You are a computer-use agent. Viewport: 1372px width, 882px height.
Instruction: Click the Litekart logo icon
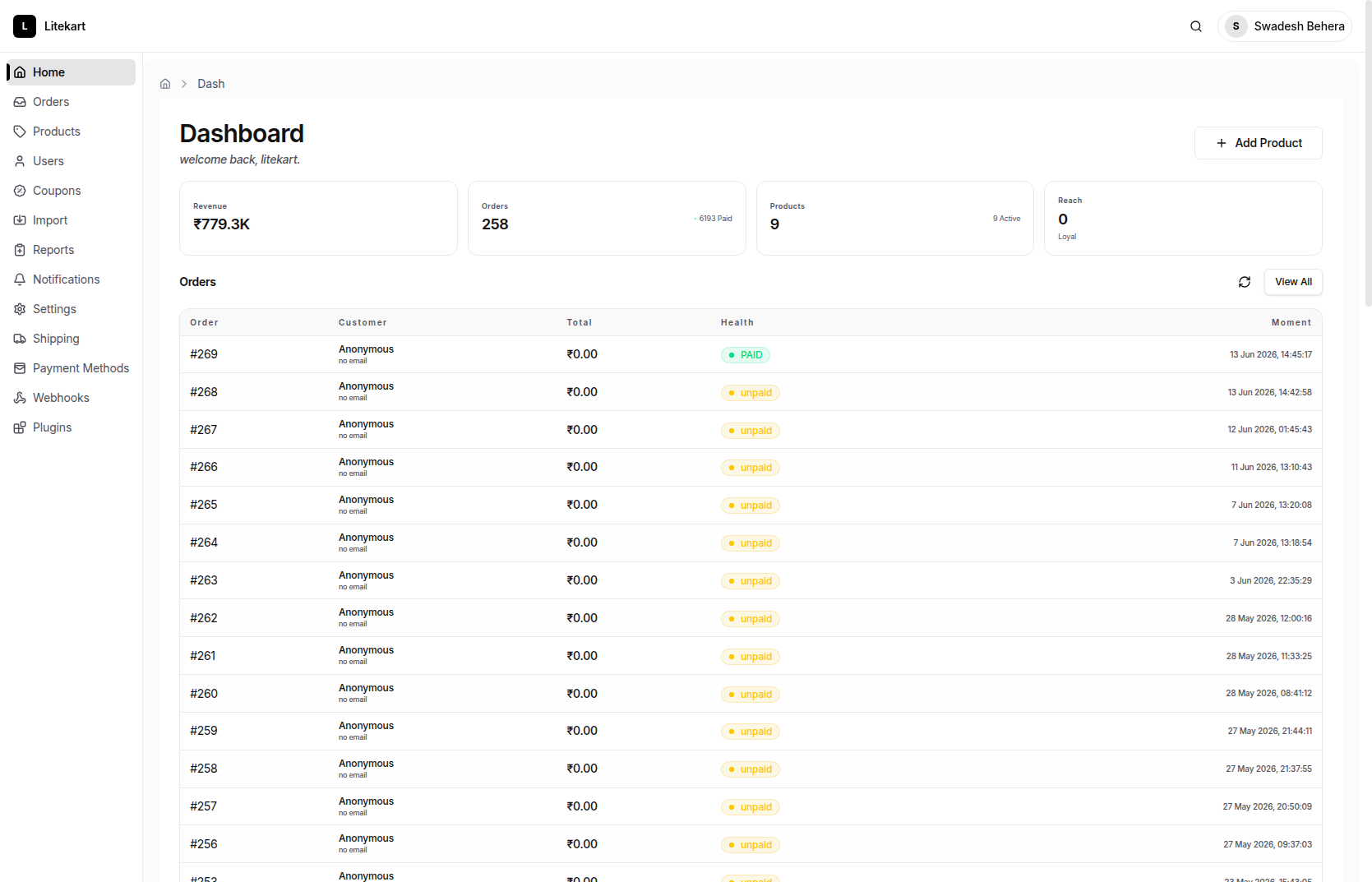pyautogui.click(x=25, y=26)
